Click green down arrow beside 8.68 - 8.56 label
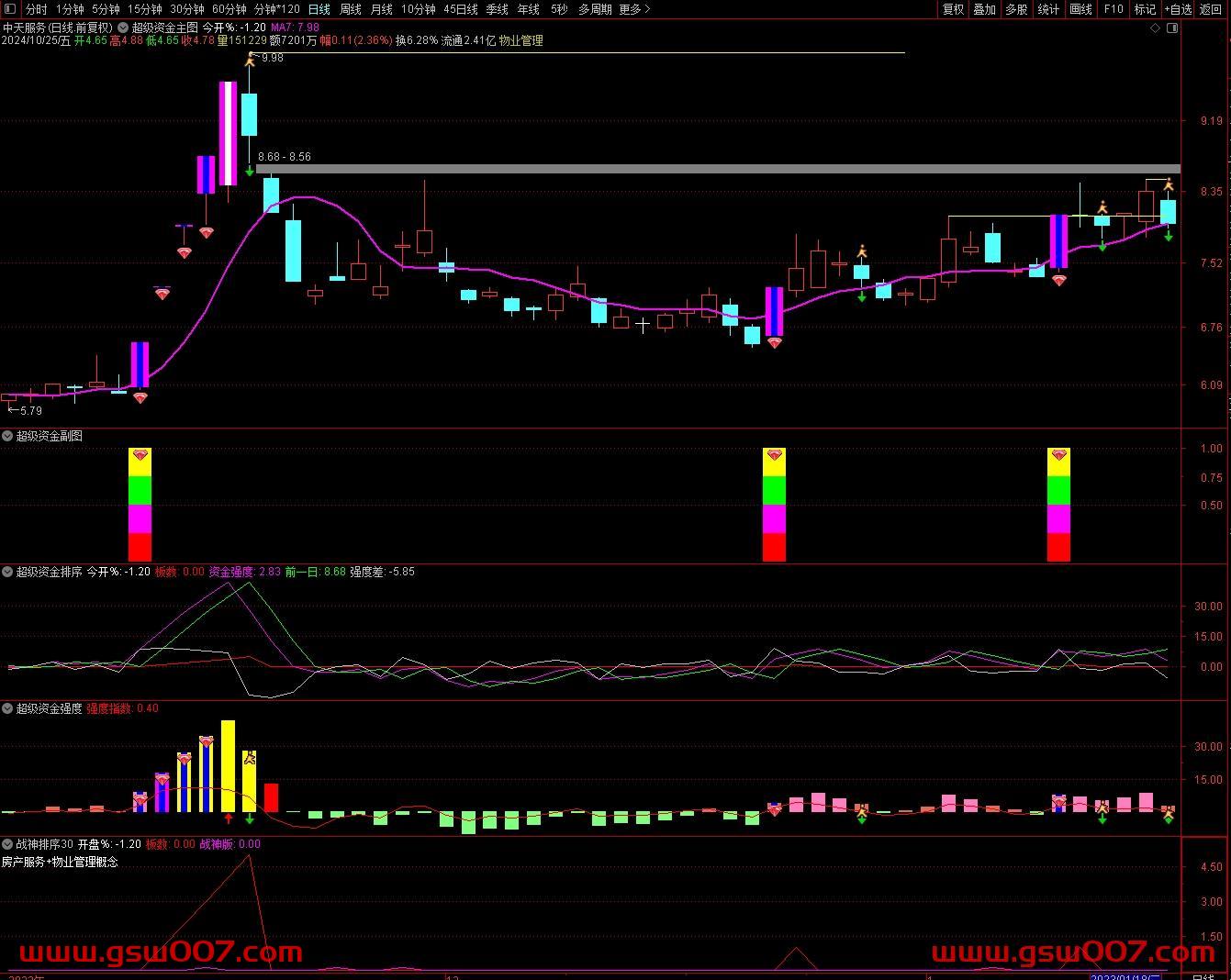The image size is (1231, 980). [250, 171]
